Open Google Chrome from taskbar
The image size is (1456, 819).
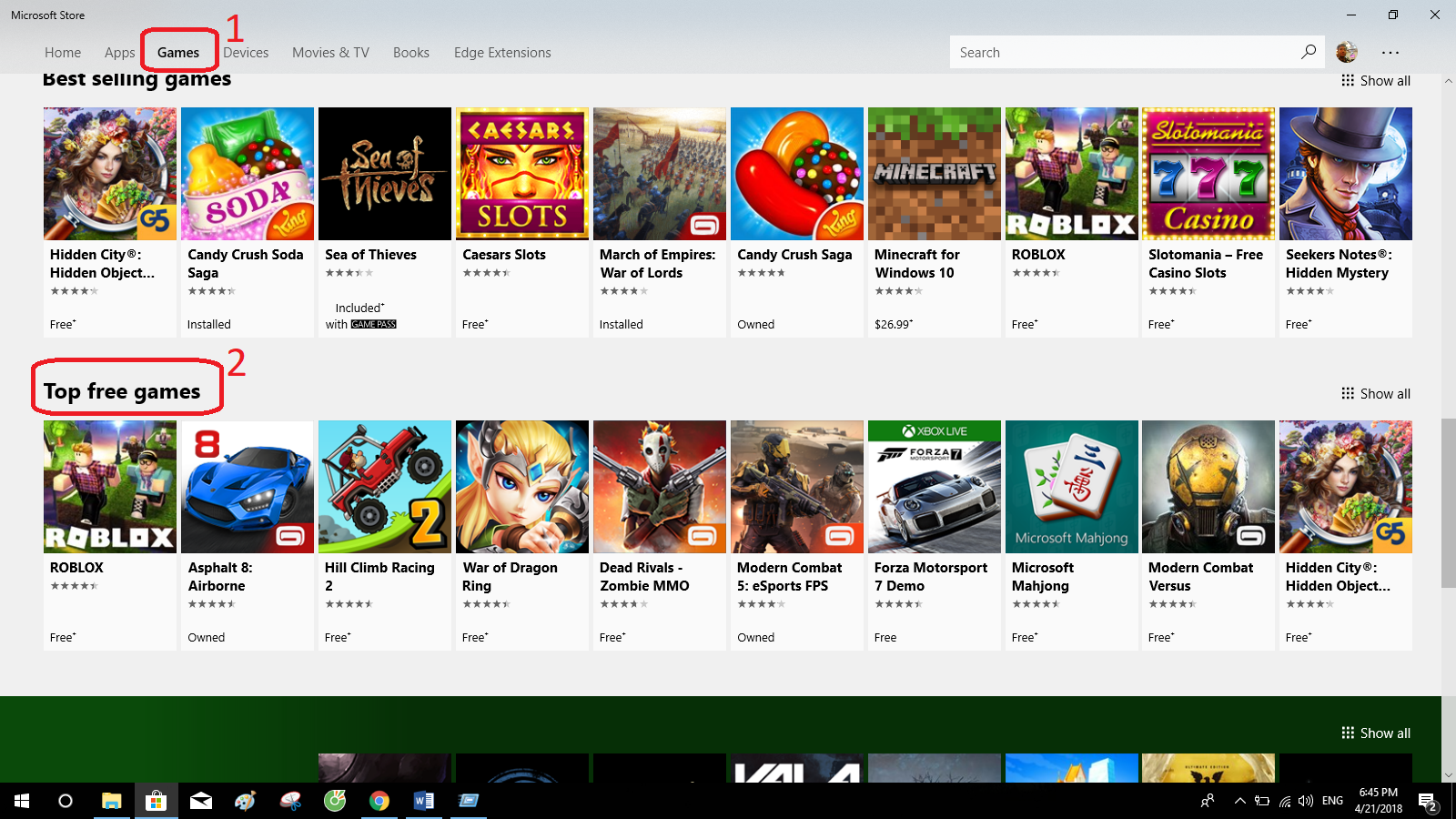(x=379, y=801)
